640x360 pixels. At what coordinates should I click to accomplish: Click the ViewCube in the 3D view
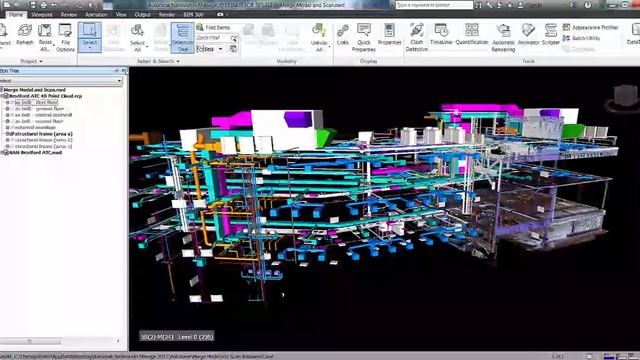pos(625,97)
